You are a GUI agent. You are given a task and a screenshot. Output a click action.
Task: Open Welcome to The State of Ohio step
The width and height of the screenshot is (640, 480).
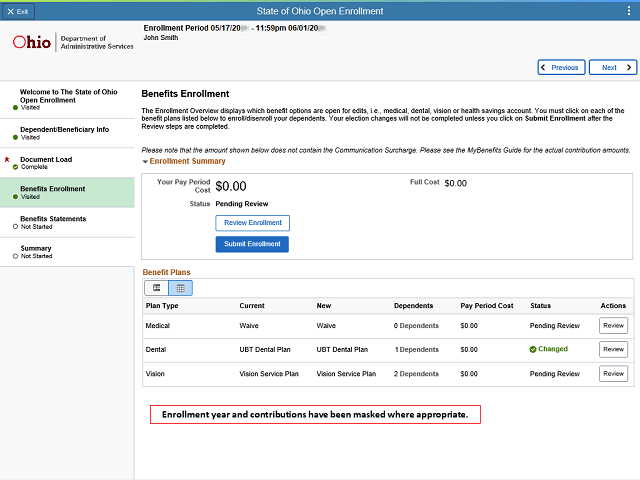[67, 100]
